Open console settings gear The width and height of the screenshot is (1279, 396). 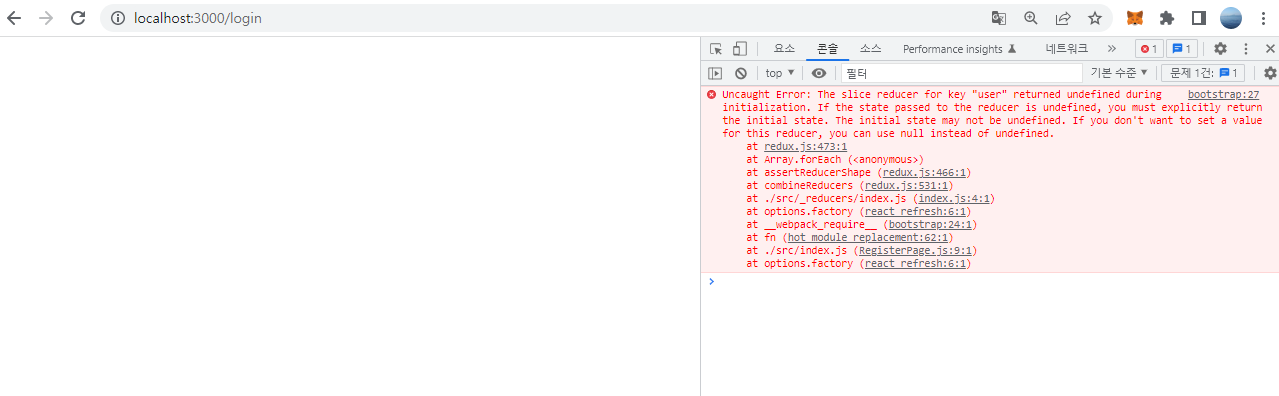tap(1270, 73)
